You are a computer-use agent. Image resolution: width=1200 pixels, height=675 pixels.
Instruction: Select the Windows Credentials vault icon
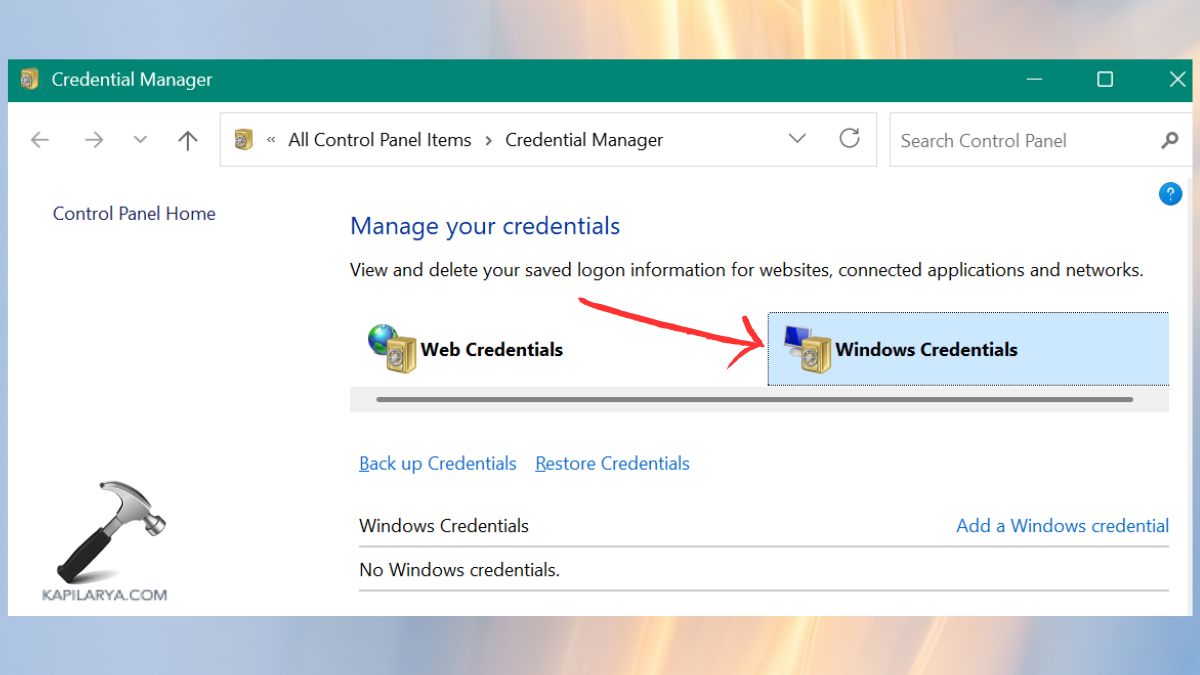click(x=805, y=349)
